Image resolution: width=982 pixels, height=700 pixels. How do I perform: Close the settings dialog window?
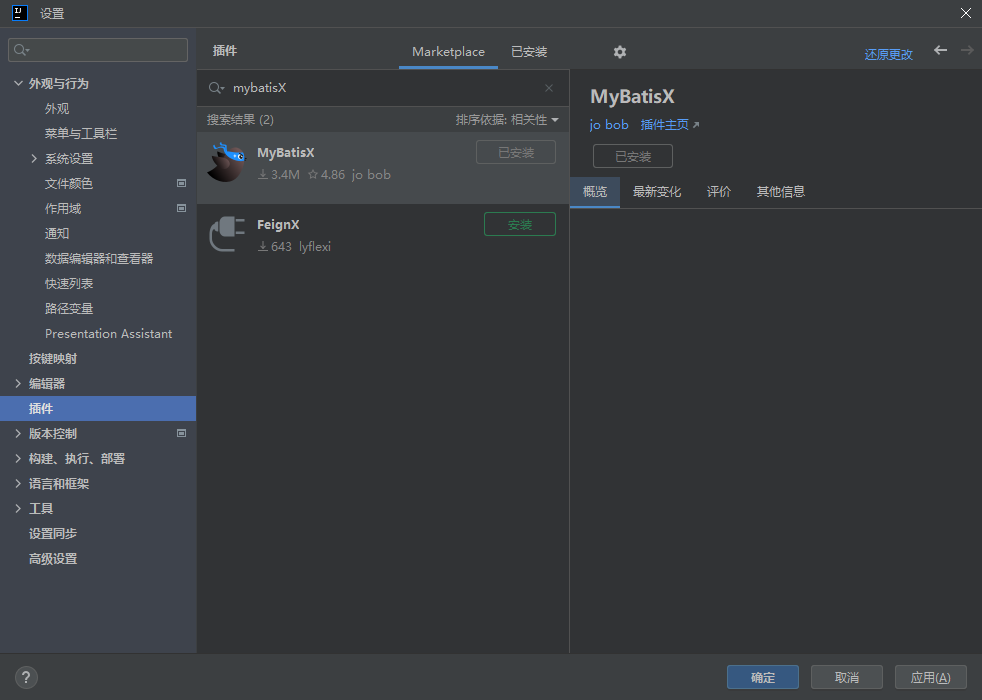(x=966, y=13)
